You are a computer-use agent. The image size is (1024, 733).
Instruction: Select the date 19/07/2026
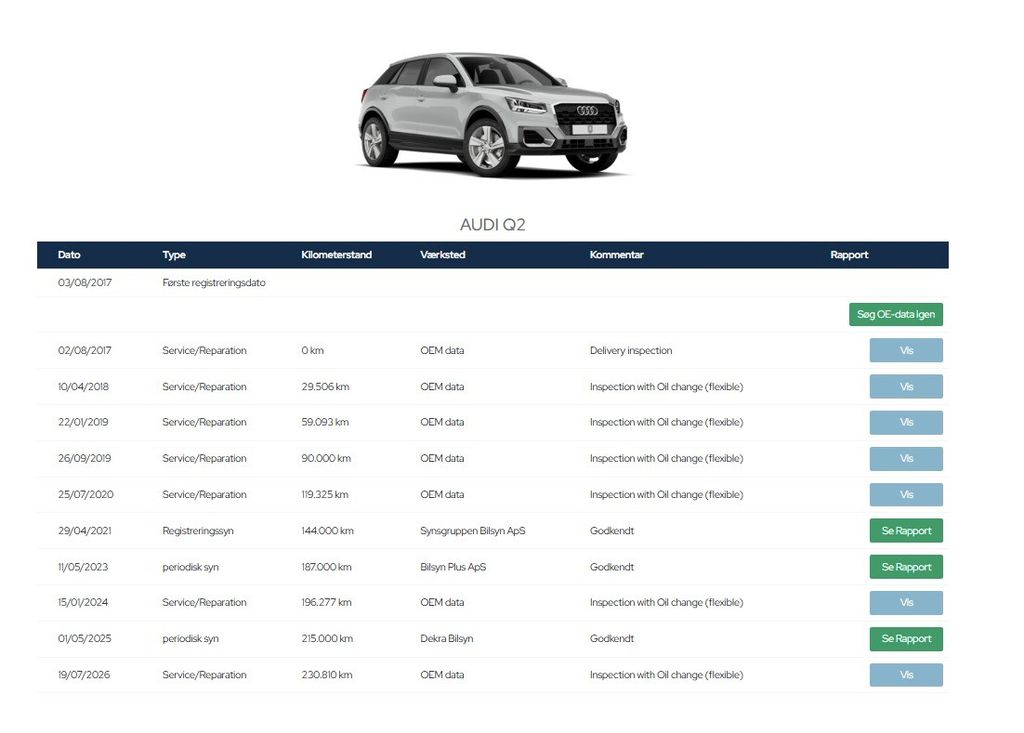click(84, 675)
